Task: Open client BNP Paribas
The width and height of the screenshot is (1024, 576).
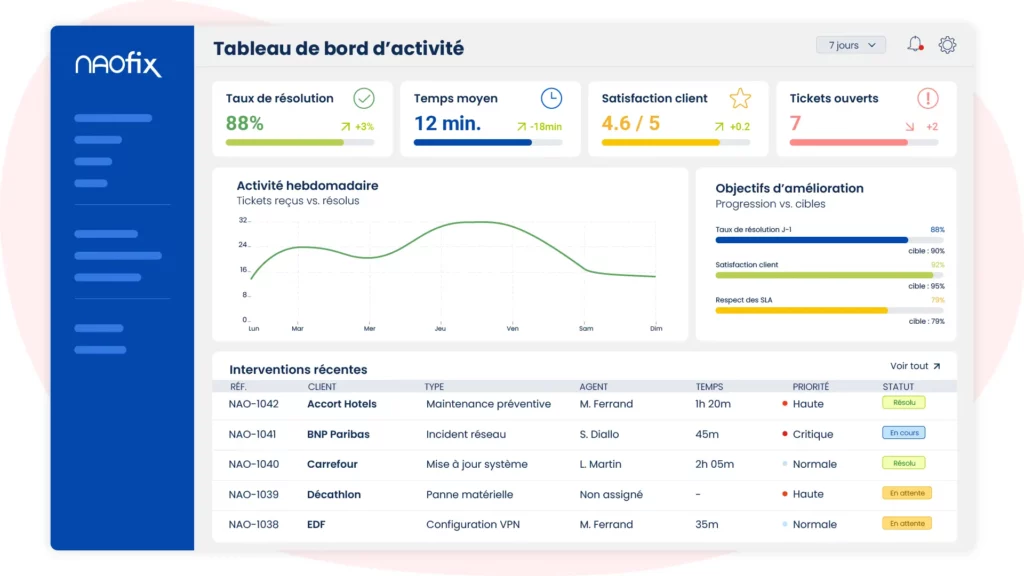Action: 338,434
